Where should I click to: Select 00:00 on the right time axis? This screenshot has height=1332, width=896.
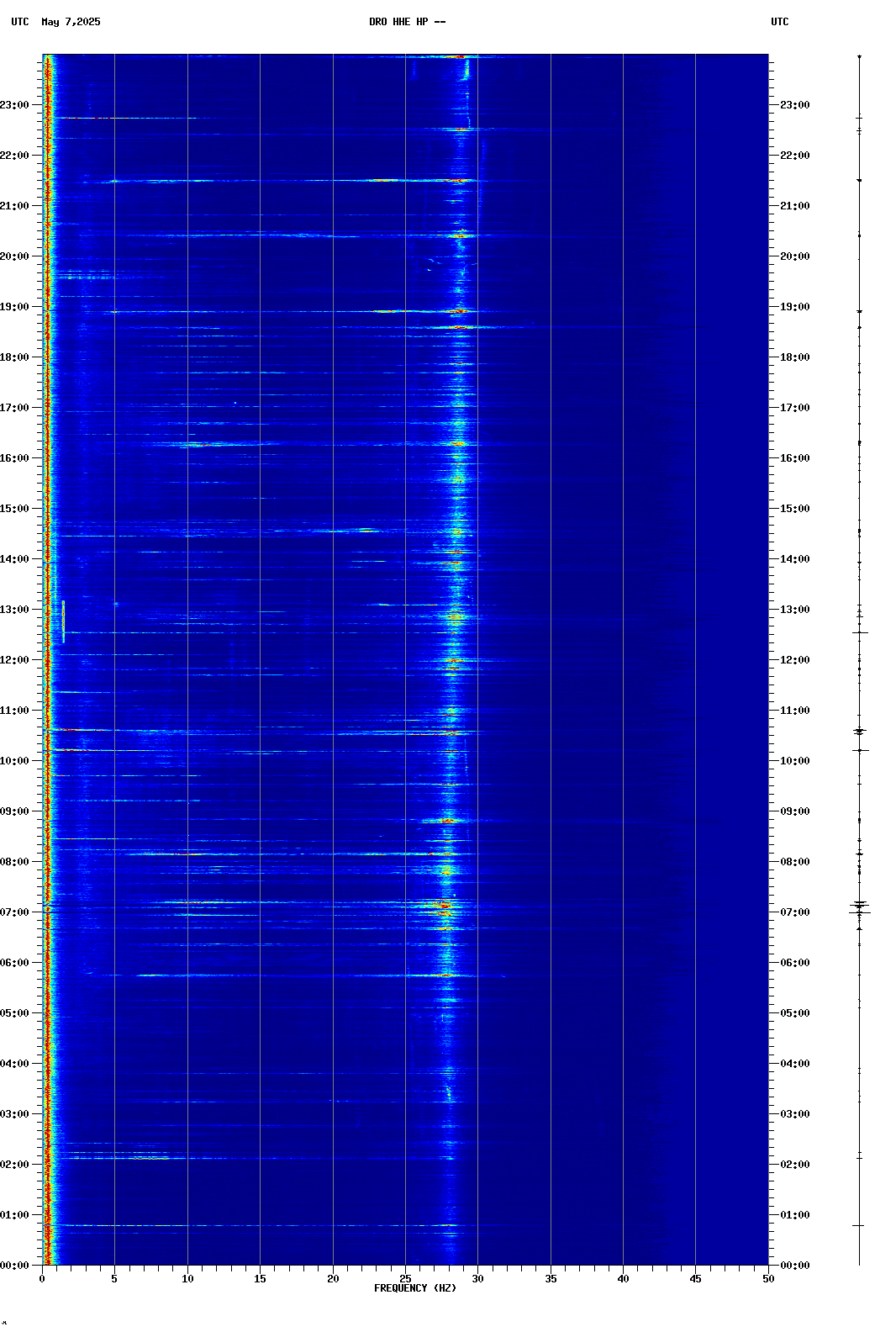tap(795, 1266)
